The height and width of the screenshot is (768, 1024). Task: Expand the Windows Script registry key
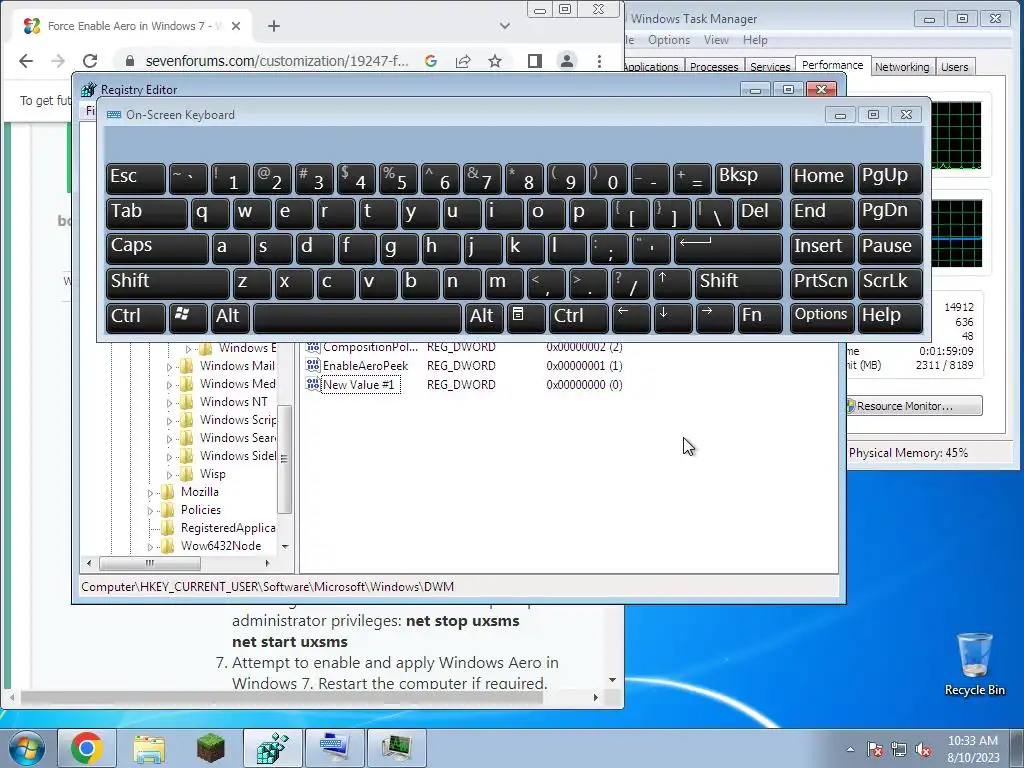point(169,421)
